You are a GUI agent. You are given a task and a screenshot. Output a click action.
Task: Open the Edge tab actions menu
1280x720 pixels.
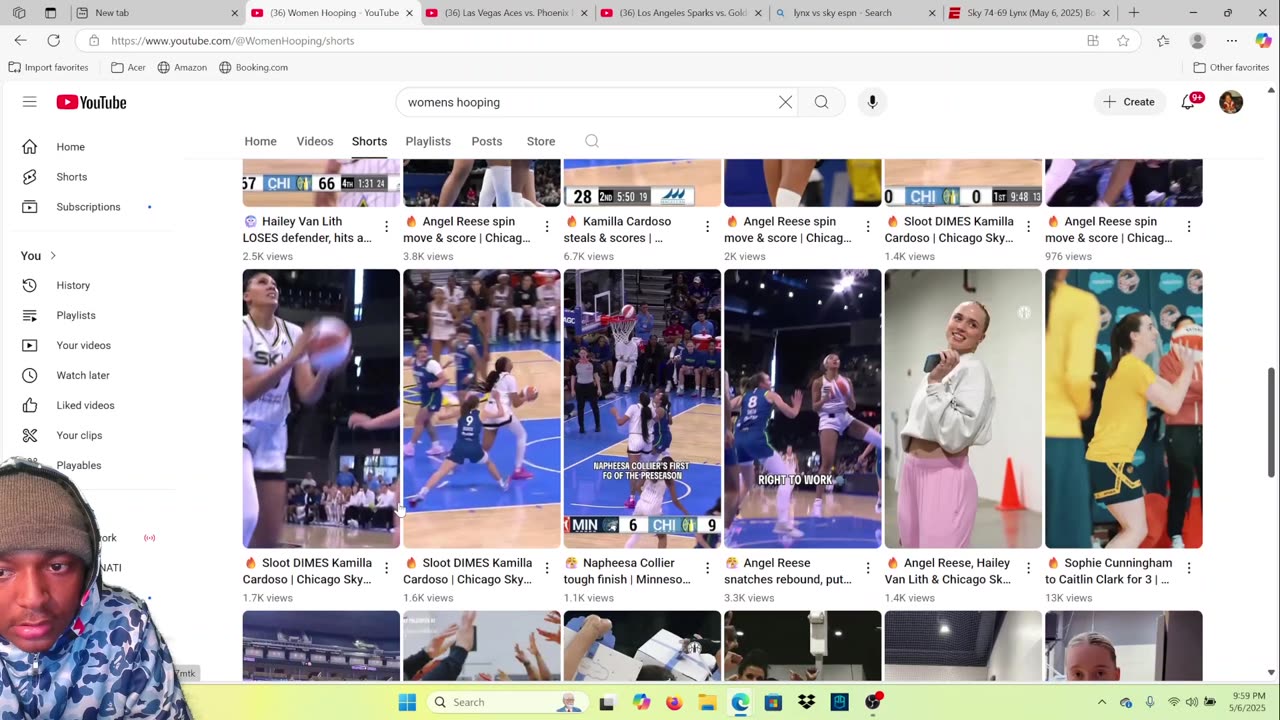coord(51,13)
